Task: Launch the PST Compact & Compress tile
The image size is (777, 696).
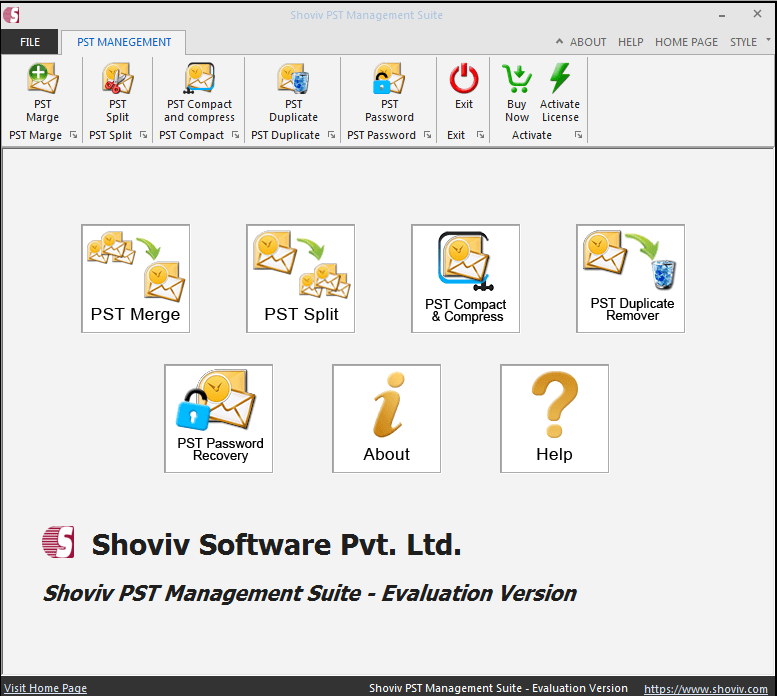Action: coord(466,278)
